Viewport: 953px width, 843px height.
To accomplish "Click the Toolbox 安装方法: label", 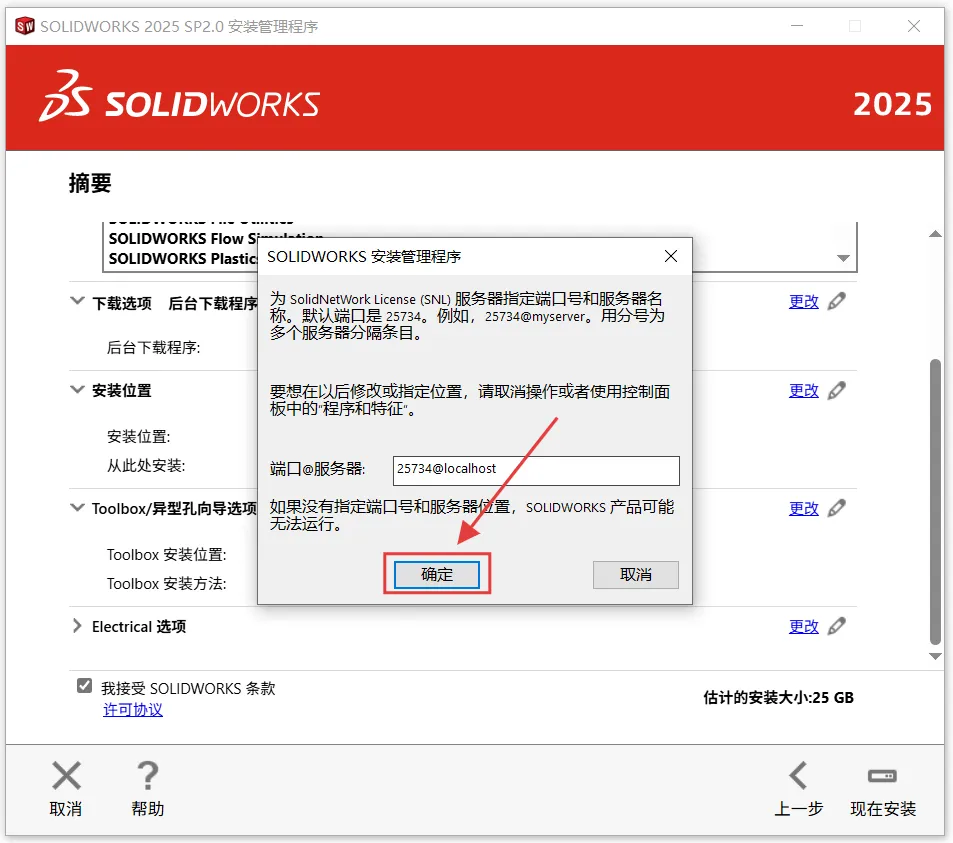I will point(167,583).
